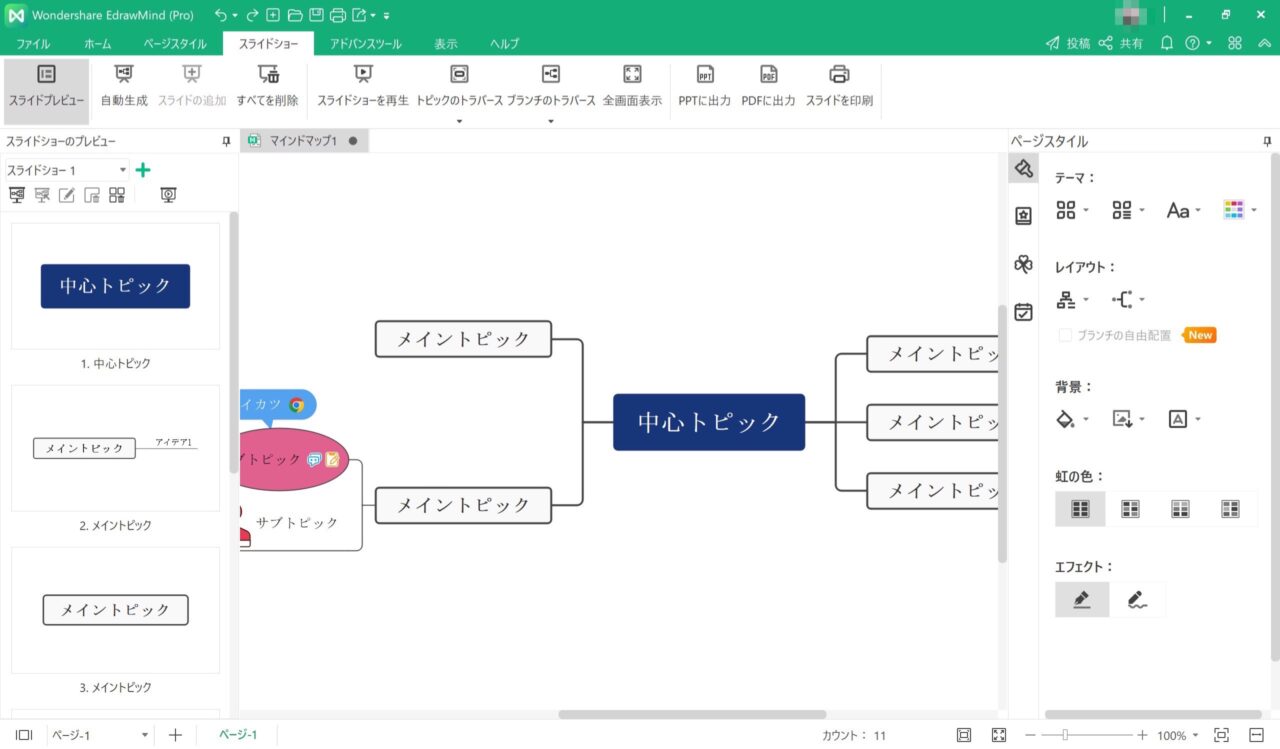Click the zoom out minus button
This screenshot has width=1280, height=749.
pyautogui.click(x=1029, y=735)
